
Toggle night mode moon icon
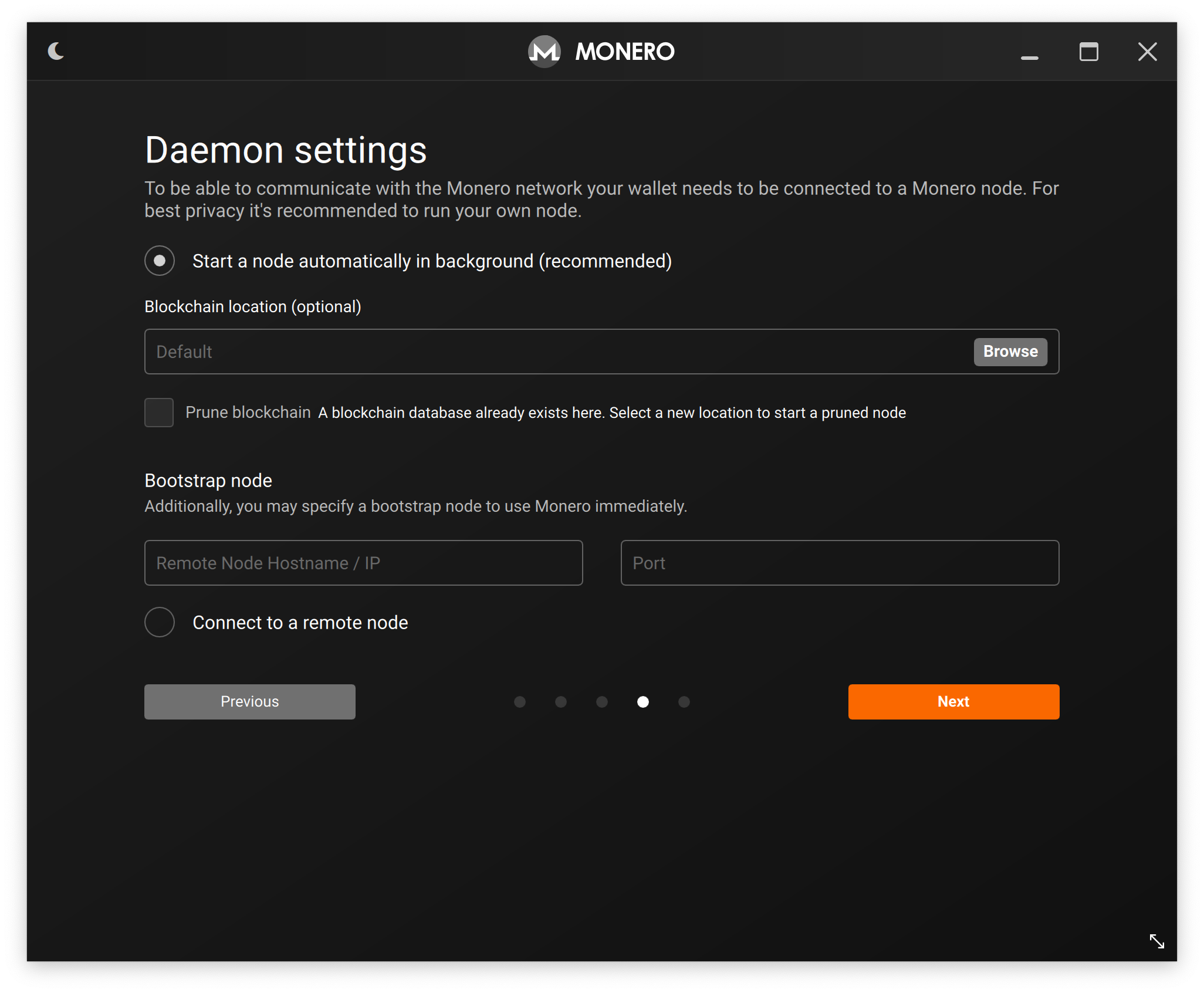tap(56, 51)
